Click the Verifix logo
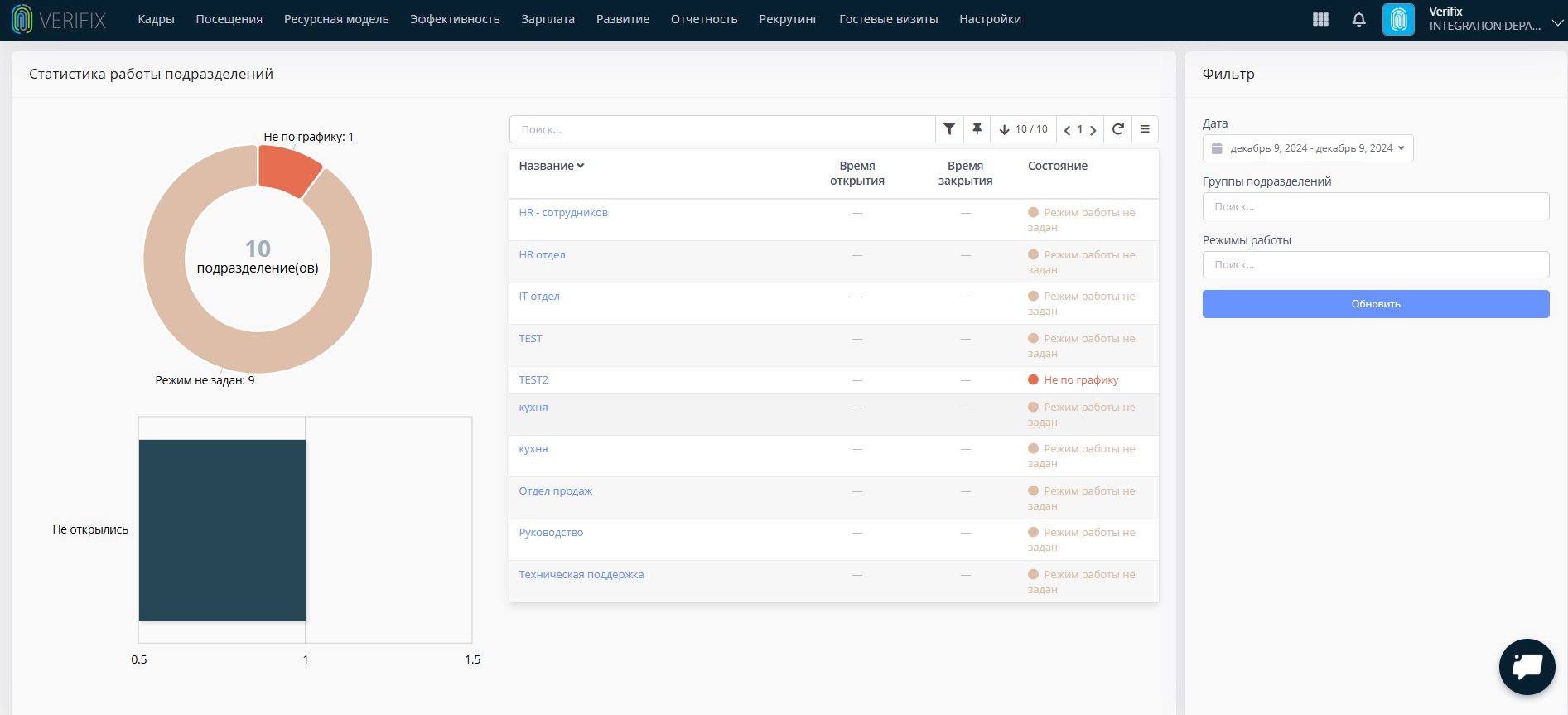The width and height of the screenshot is (1568, 715). coord(59,20)
